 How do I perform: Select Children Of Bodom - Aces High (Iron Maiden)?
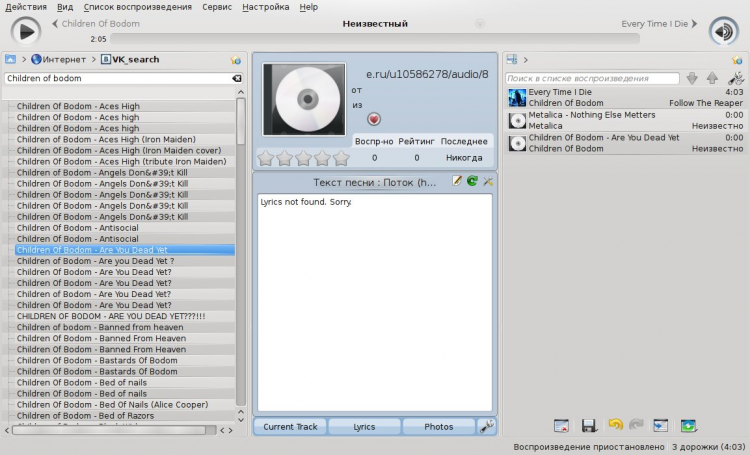tap(106, 139)
